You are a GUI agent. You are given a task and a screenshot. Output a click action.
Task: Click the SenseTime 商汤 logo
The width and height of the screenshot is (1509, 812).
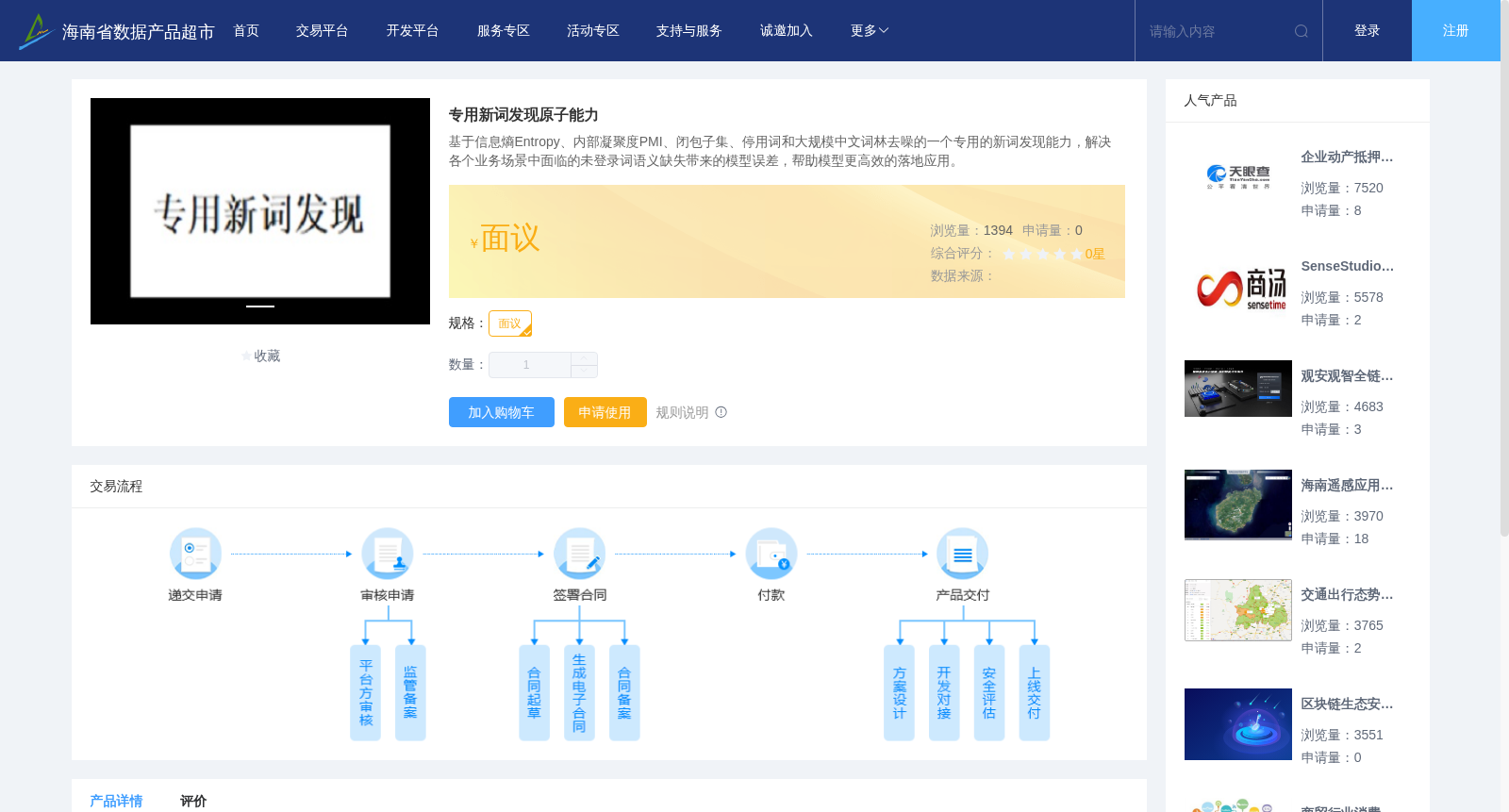tap(1241, 290)
